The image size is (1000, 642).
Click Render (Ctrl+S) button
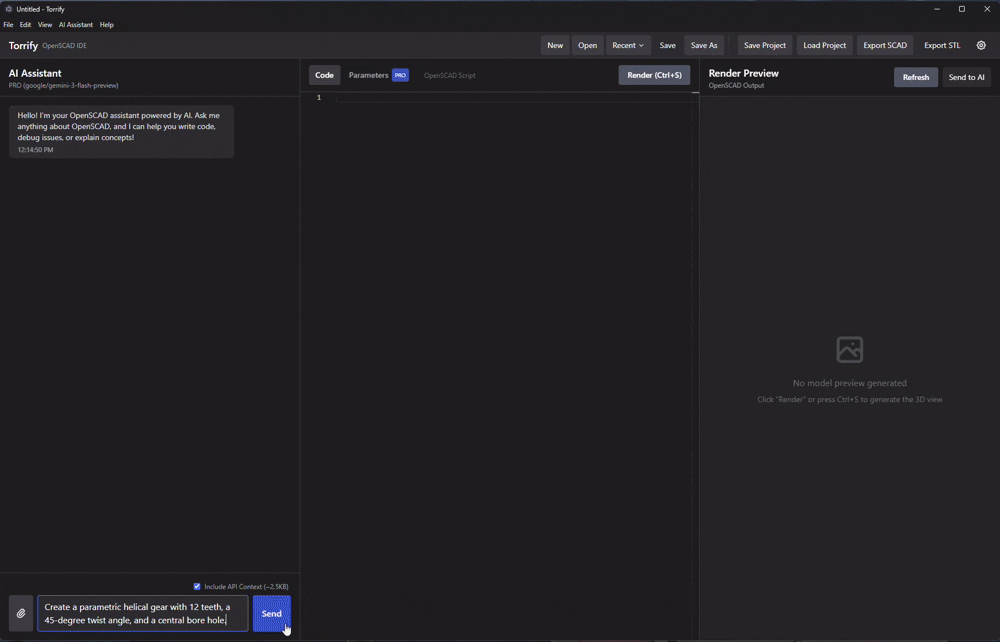tap(654, 74)
